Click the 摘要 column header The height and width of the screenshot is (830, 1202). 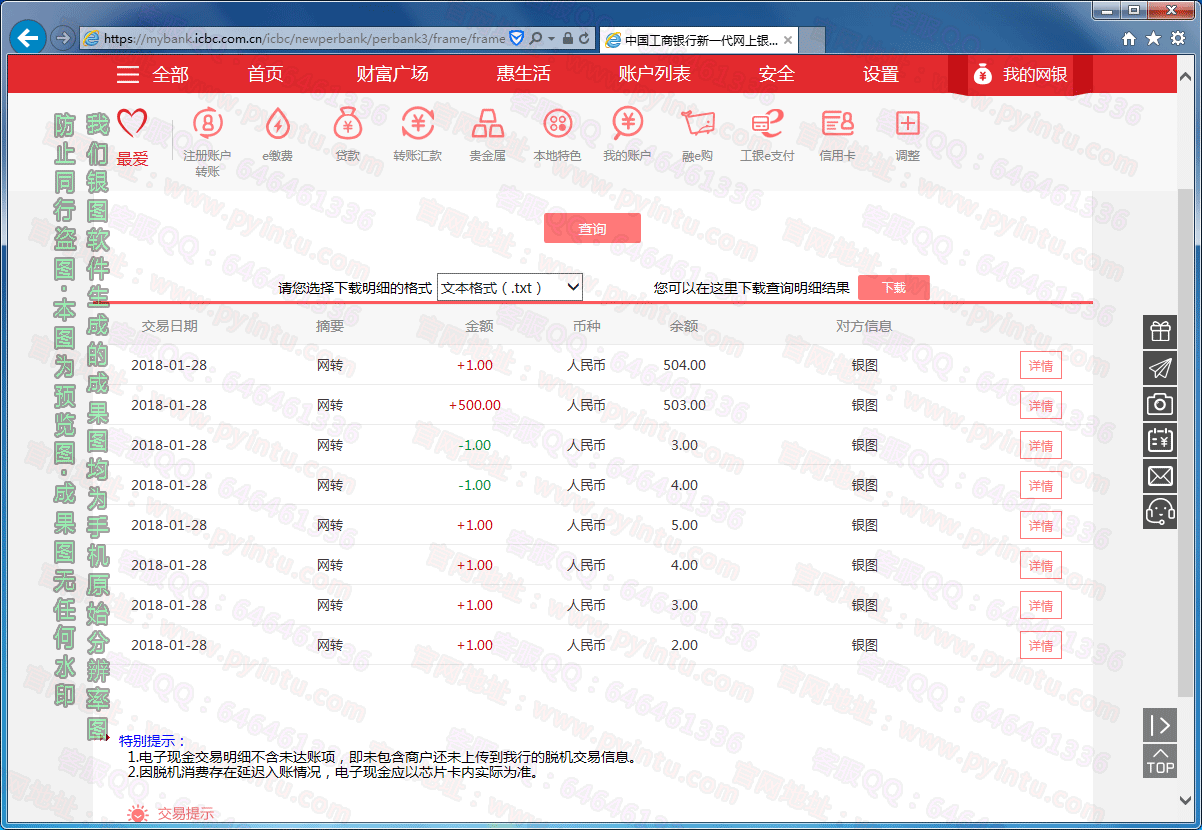[330, 326]
